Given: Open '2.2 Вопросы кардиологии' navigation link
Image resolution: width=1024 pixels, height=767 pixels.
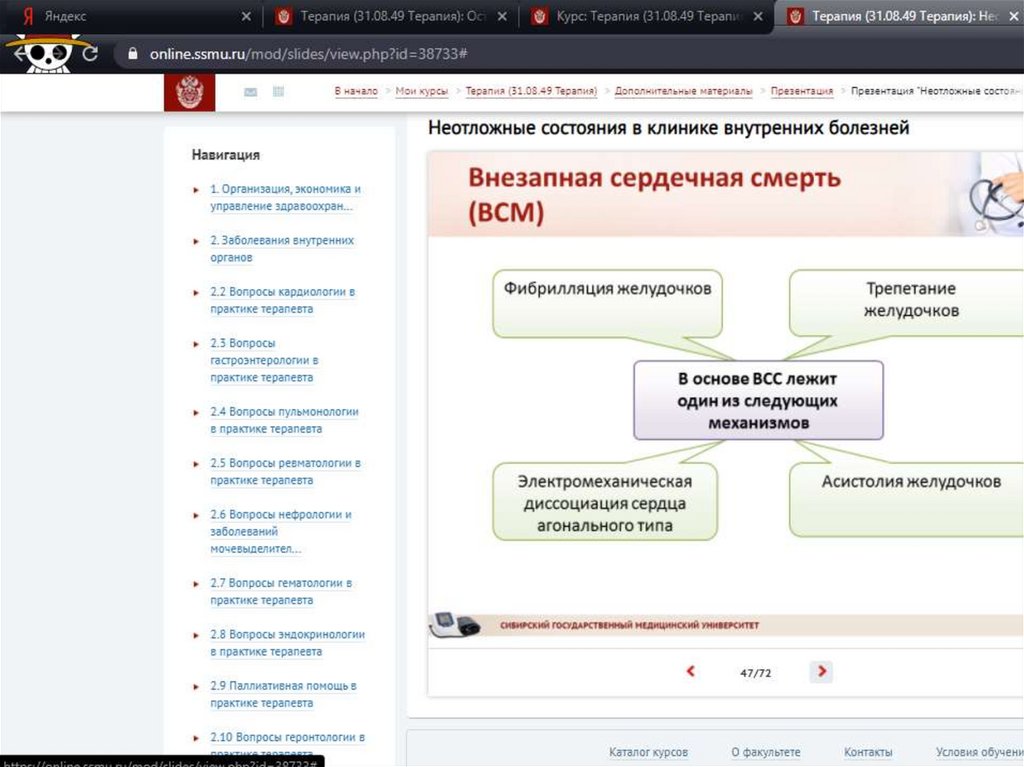Looking at the screenshot, I should pos(282,300).
